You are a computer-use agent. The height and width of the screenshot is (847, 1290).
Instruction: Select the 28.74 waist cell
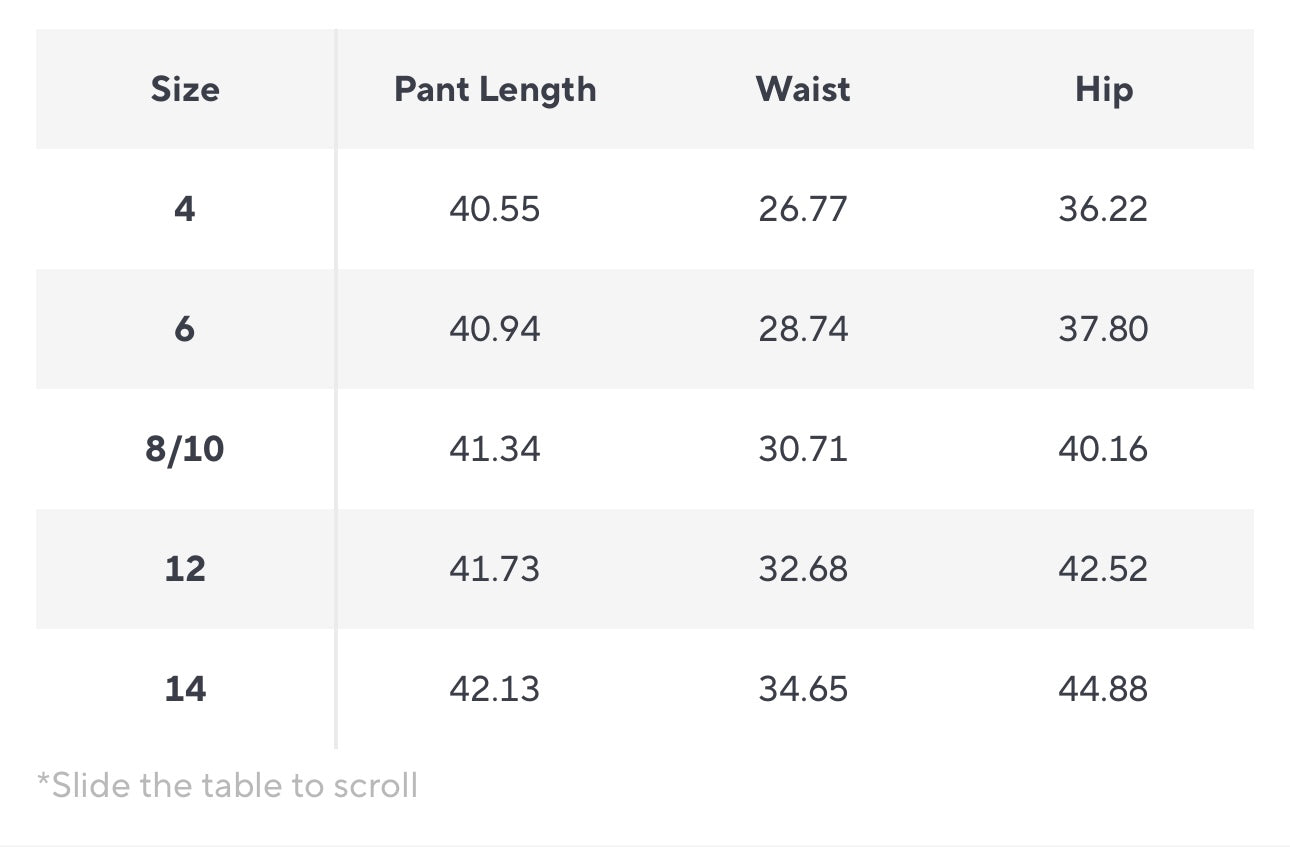point(803,329)
